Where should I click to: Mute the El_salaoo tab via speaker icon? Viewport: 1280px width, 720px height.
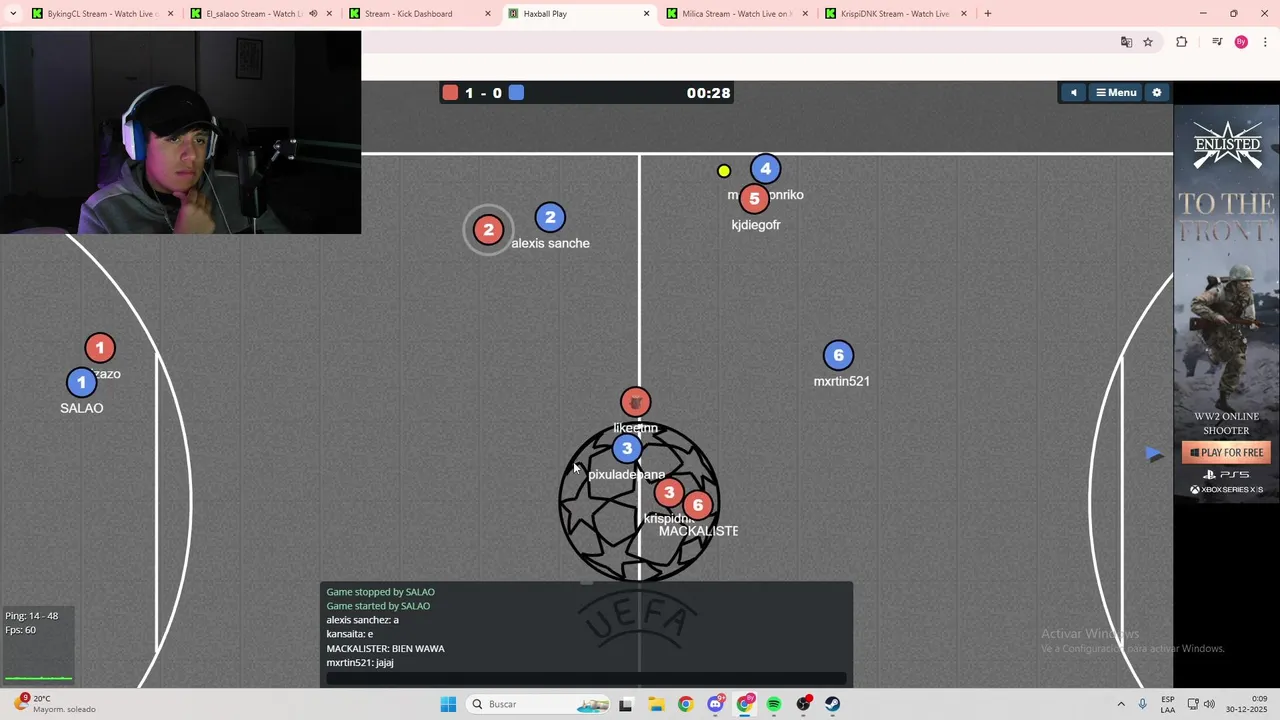pyautogui.click(x=313, y=14)
